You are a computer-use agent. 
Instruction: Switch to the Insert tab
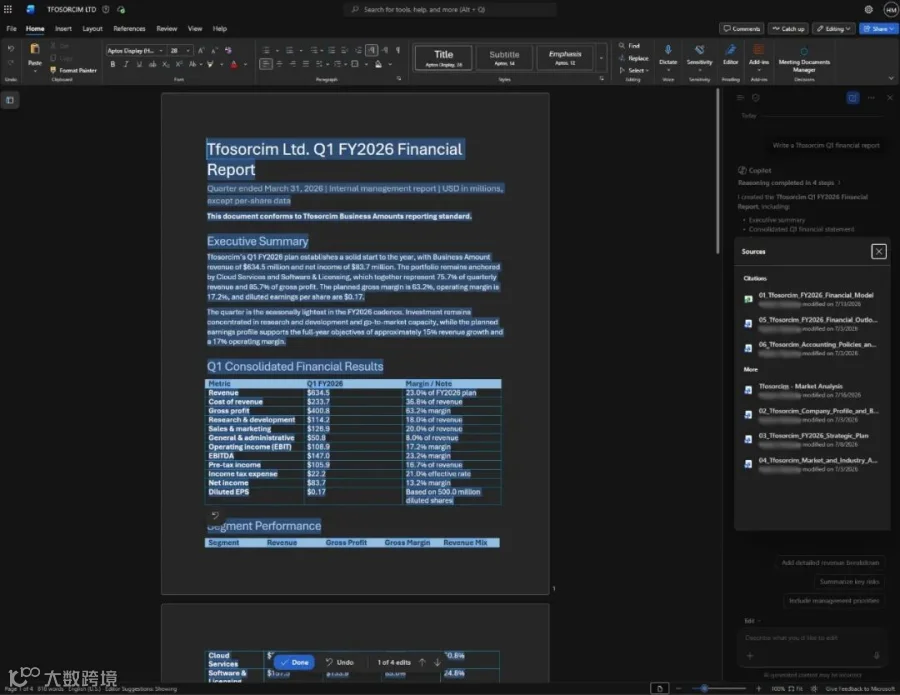pos(63,29)
